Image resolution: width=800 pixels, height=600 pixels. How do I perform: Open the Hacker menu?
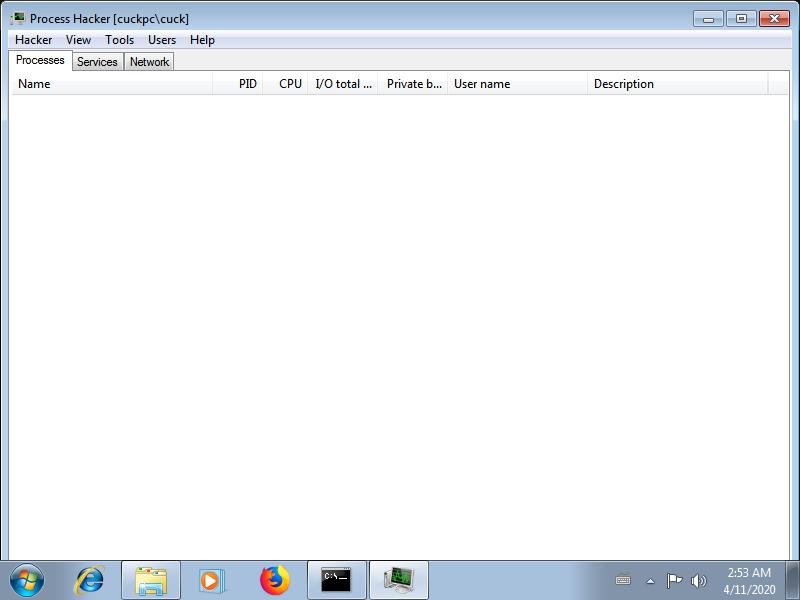(34, 40)
